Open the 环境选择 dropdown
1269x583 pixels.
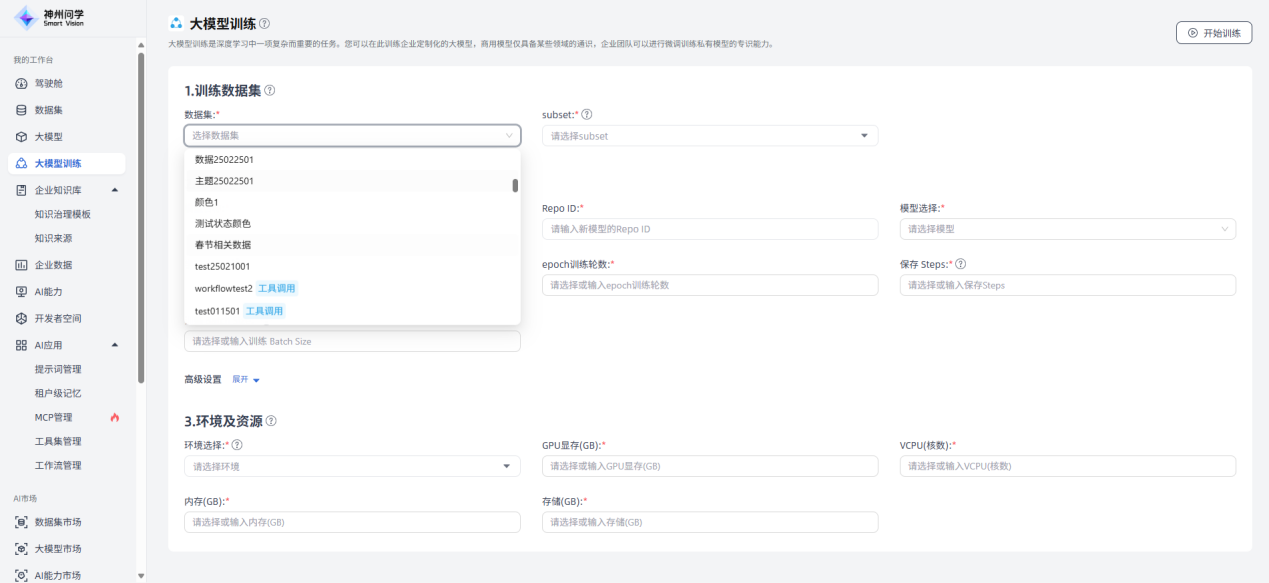pos(352,466)
